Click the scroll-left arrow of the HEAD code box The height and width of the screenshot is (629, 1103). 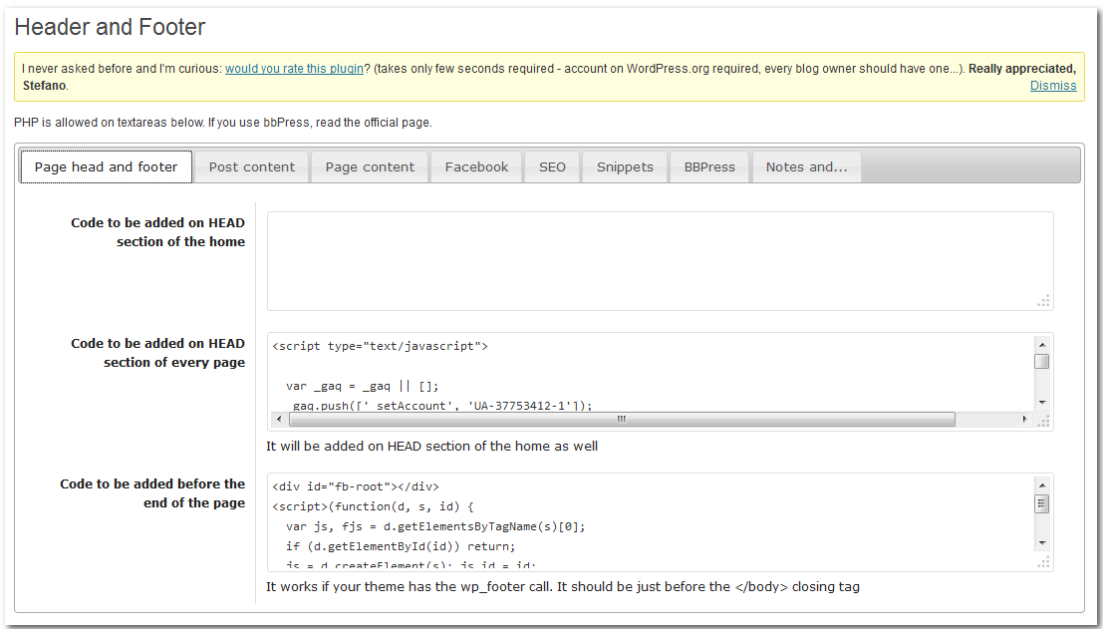(x=278, y=419)
